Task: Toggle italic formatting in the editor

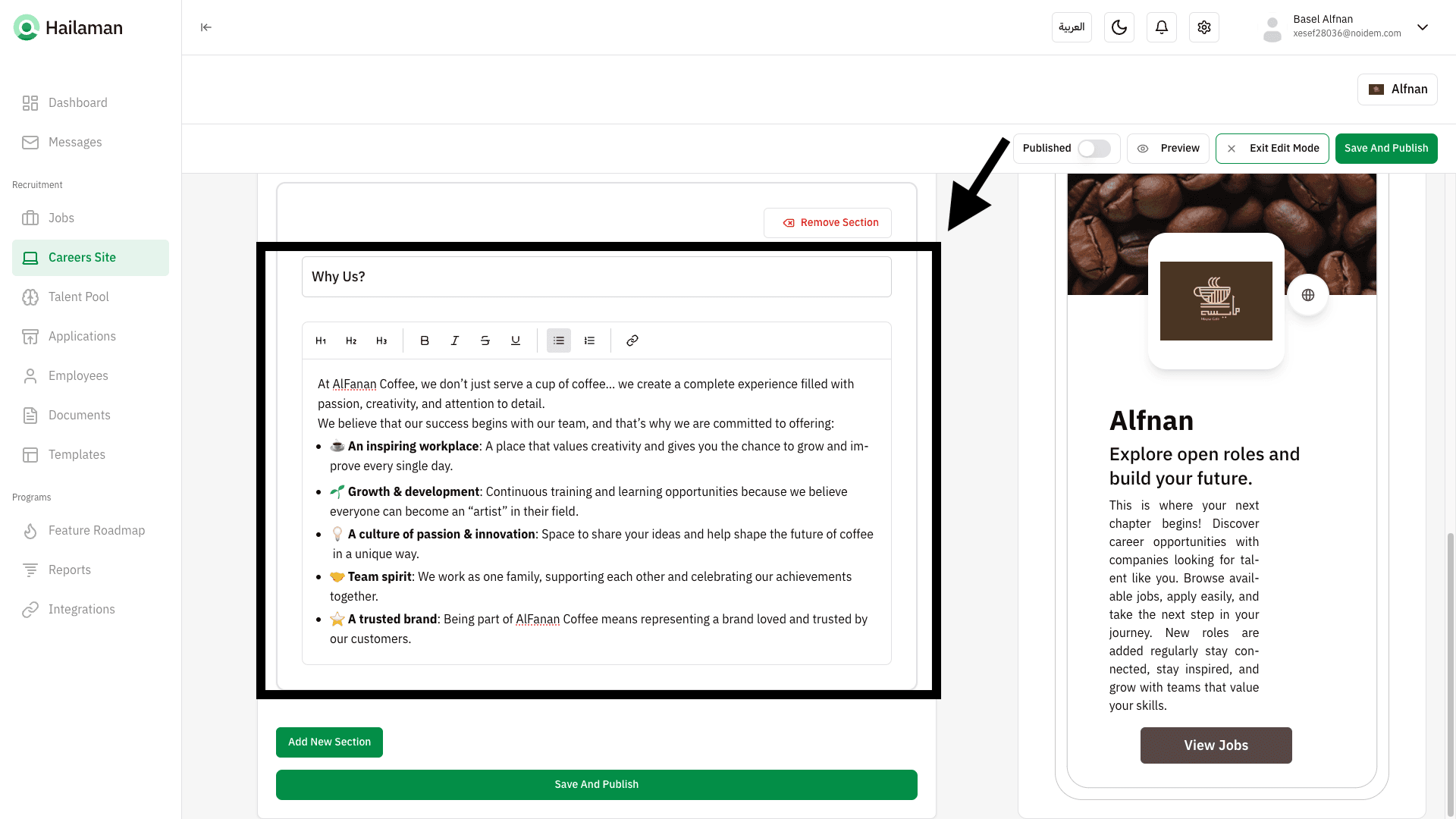Action: point(455,340)
